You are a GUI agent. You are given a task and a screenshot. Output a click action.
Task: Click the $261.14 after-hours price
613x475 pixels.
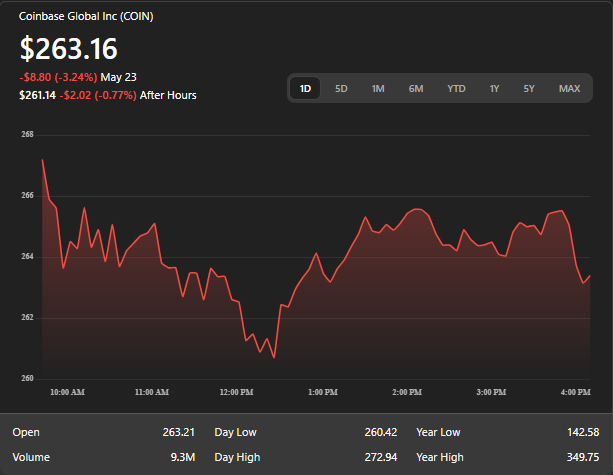tap(38, 95)
